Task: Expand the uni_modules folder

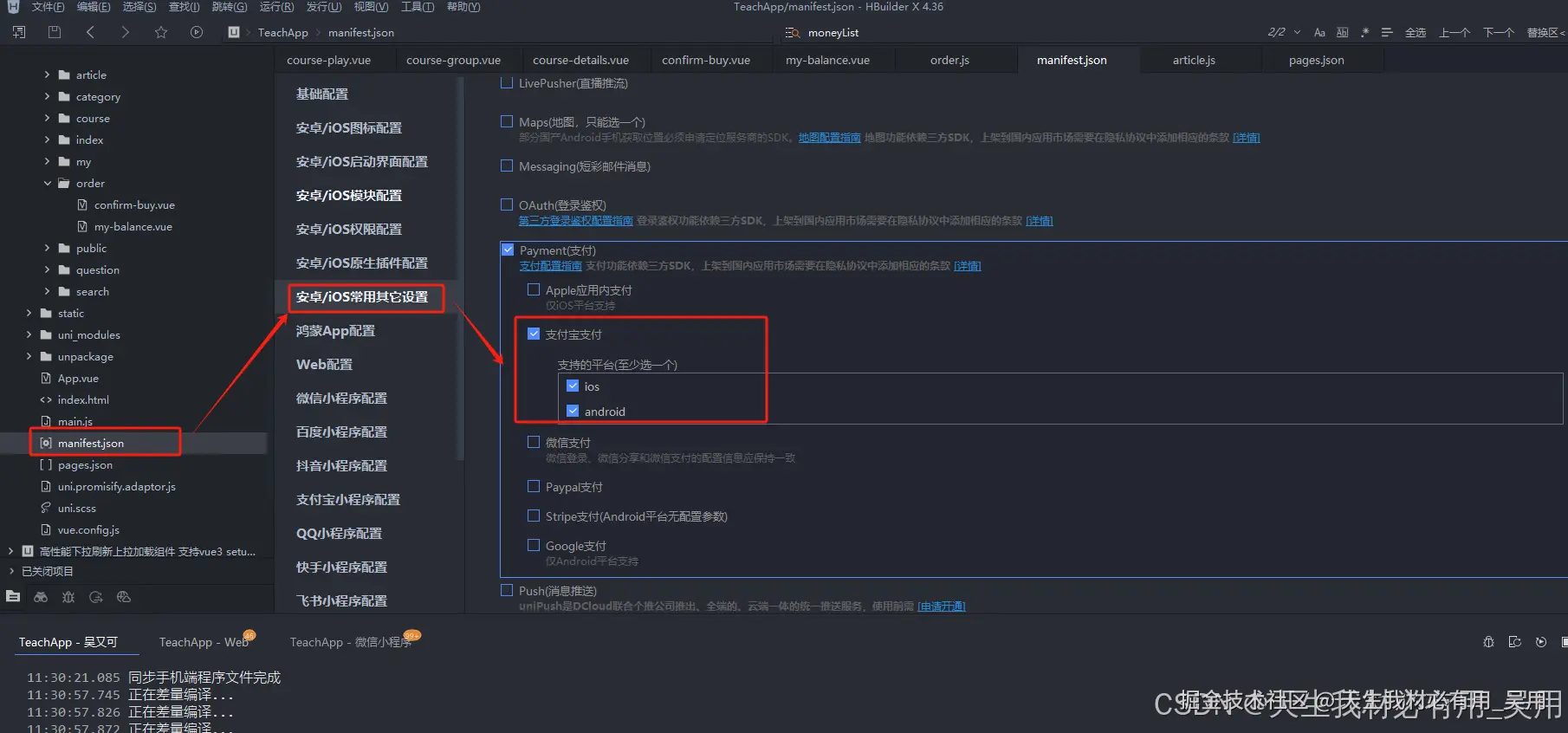Action: 29,334
